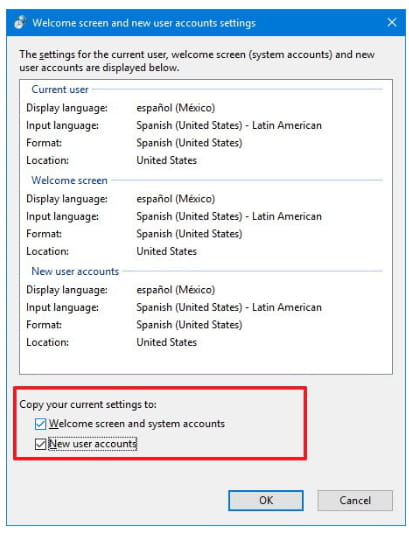
Task: Select the New user accounts group heading
Action: pos(75,271)
